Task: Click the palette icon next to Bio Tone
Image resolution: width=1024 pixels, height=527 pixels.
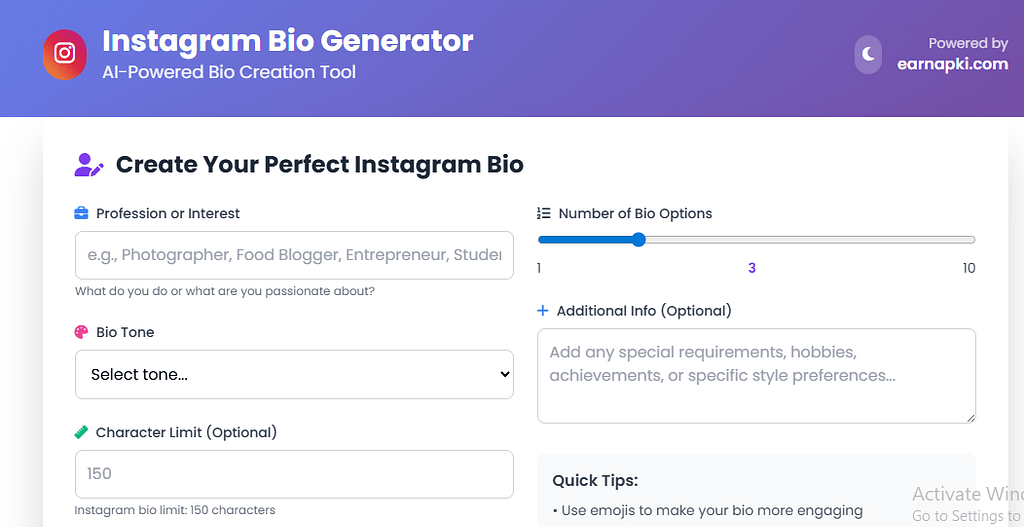Action: (82, 332)
